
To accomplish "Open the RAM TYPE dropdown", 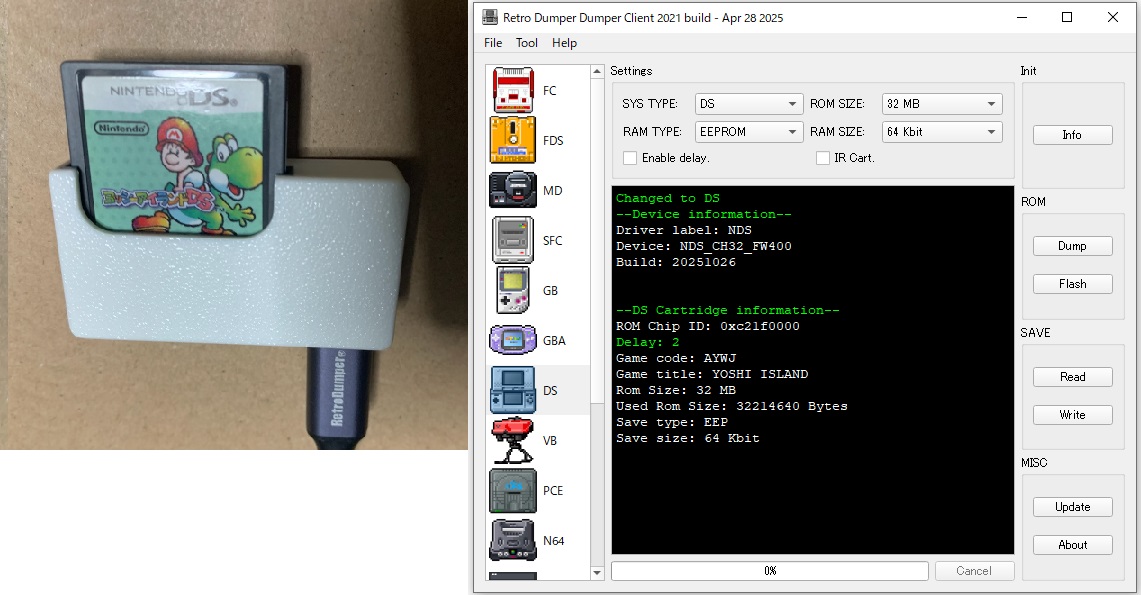I will tap(749, 132).
